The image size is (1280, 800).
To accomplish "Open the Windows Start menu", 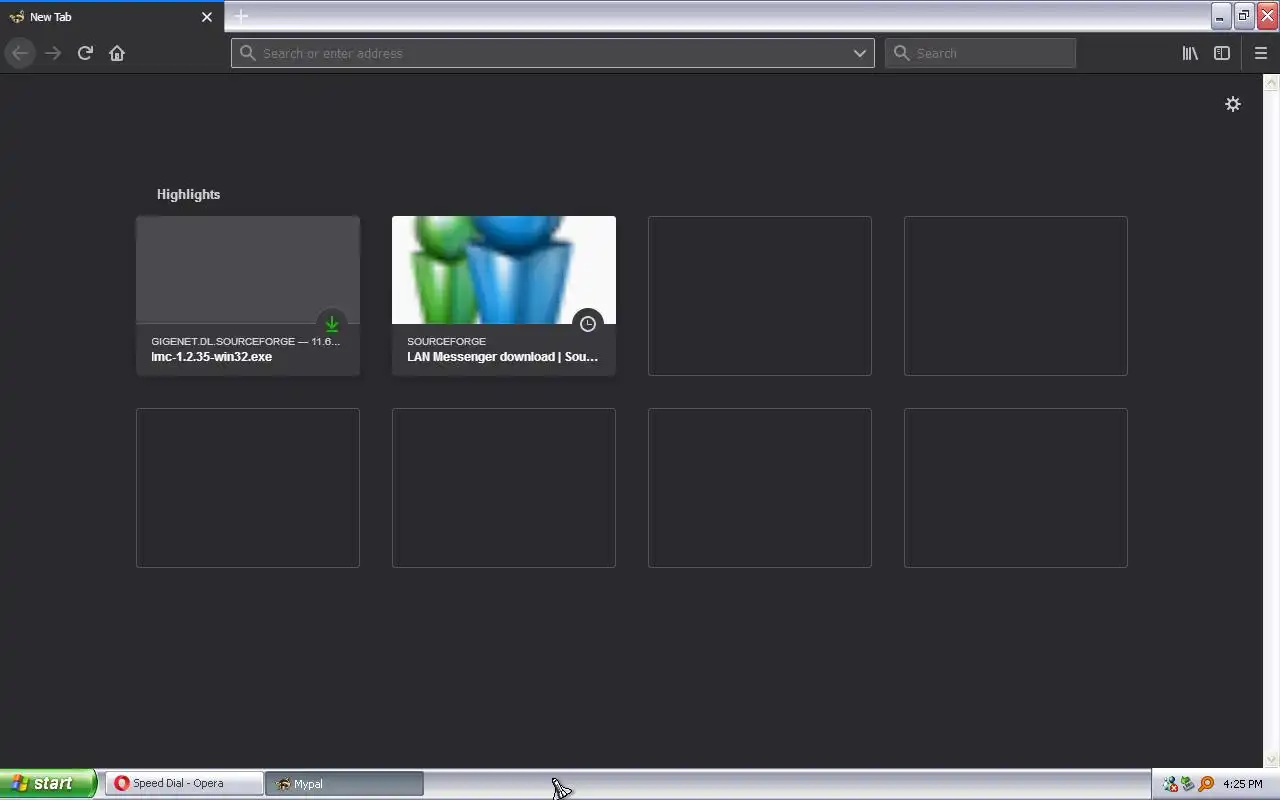I will (47, 783).
